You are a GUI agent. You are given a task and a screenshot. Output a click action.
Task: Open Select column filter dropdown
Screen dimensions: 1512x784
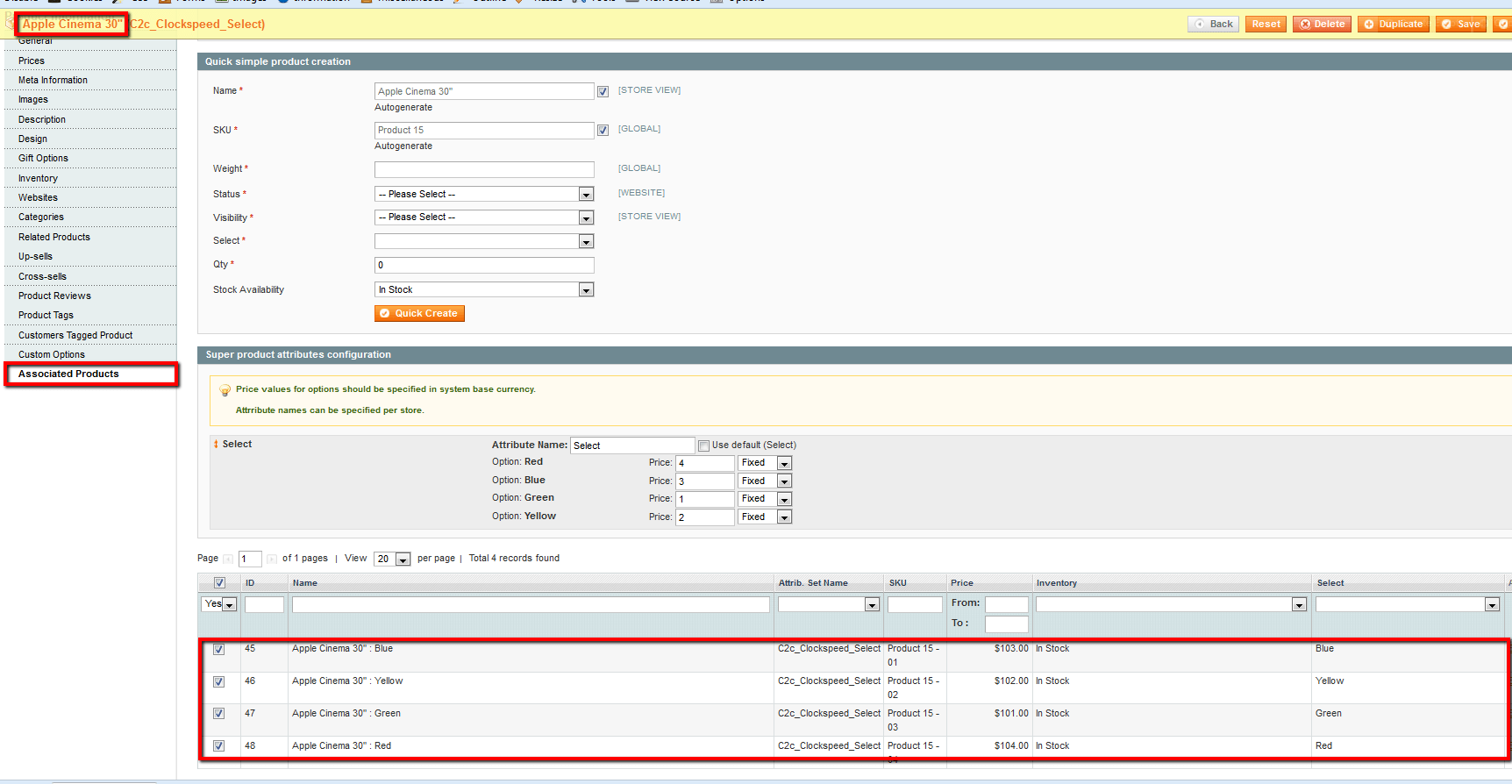(1408, 604)
